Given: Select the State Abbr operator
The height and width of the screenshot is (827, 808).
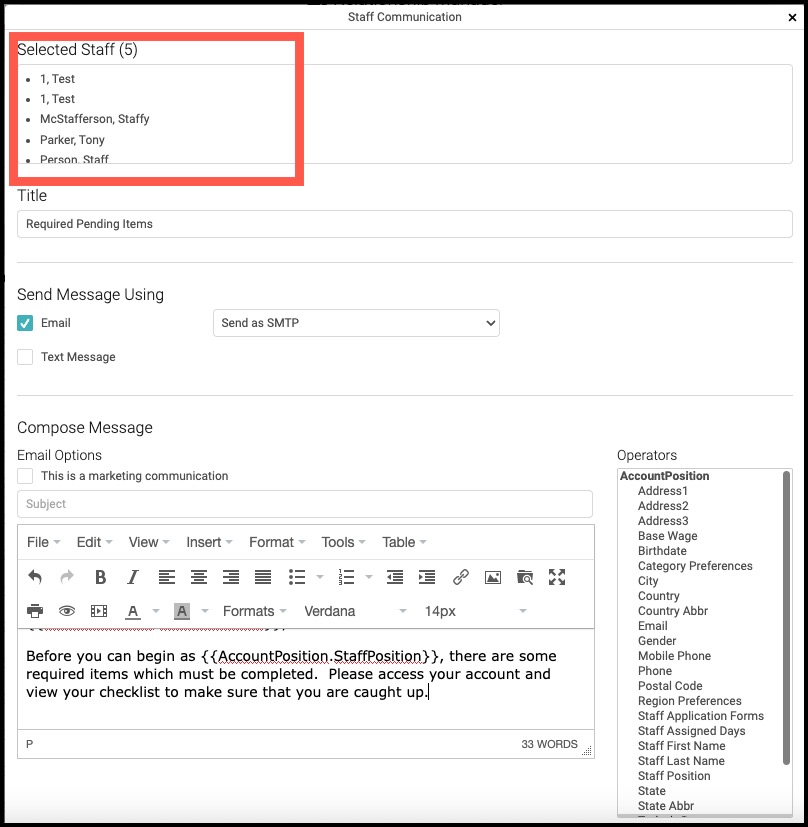Looking at the screenshot, I should tap(666, 806).
